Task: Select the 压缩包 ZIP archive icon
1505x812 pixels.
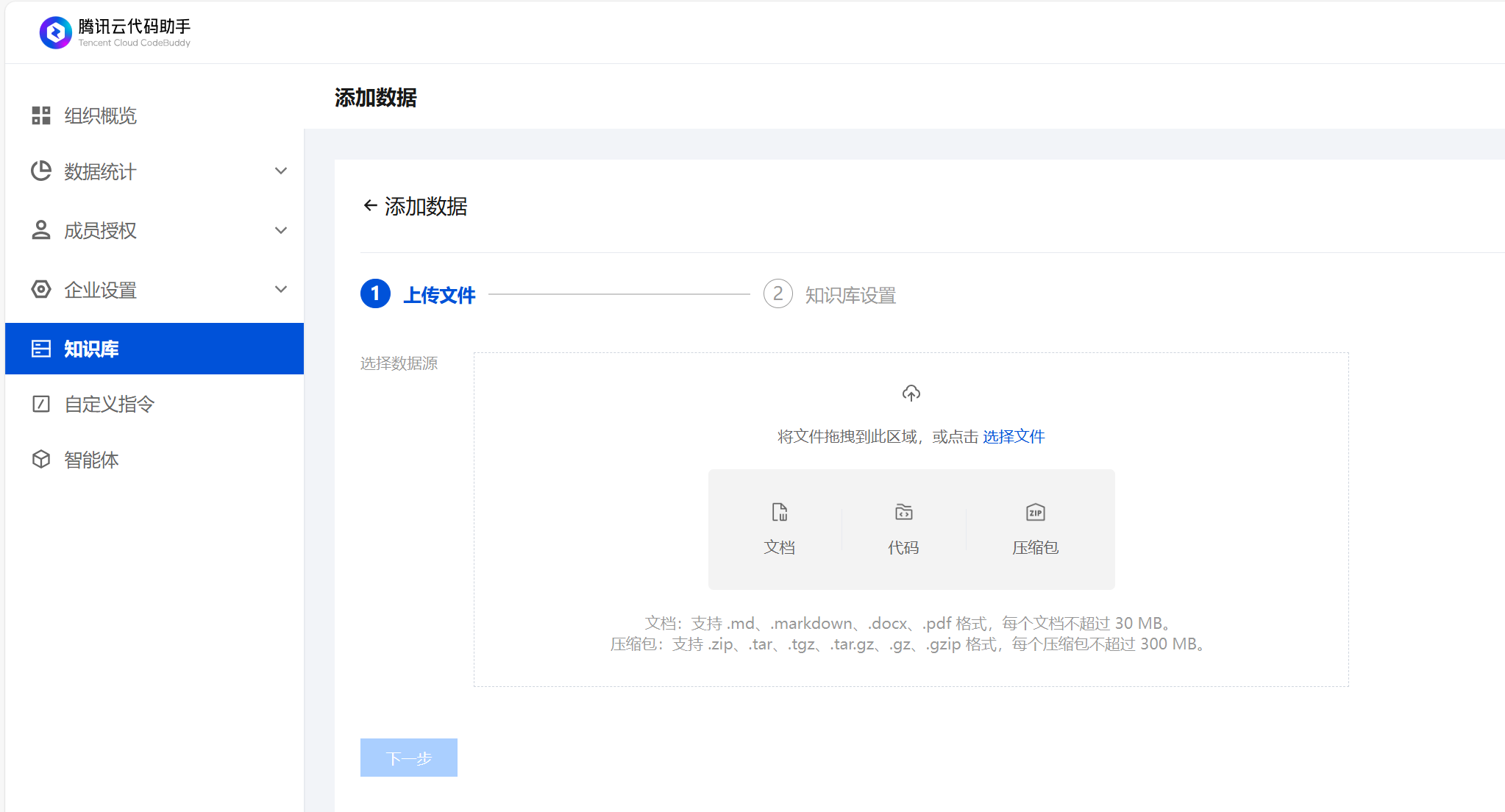Action: pyautogui.click(x=1035, y=512)
